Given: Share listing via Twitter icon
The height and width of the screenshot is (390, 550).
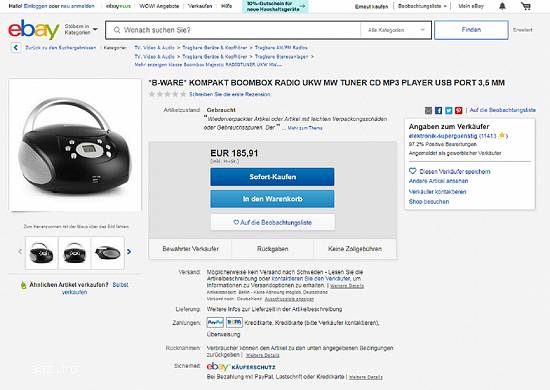Looking at the screenshot, I should (449, 110).
